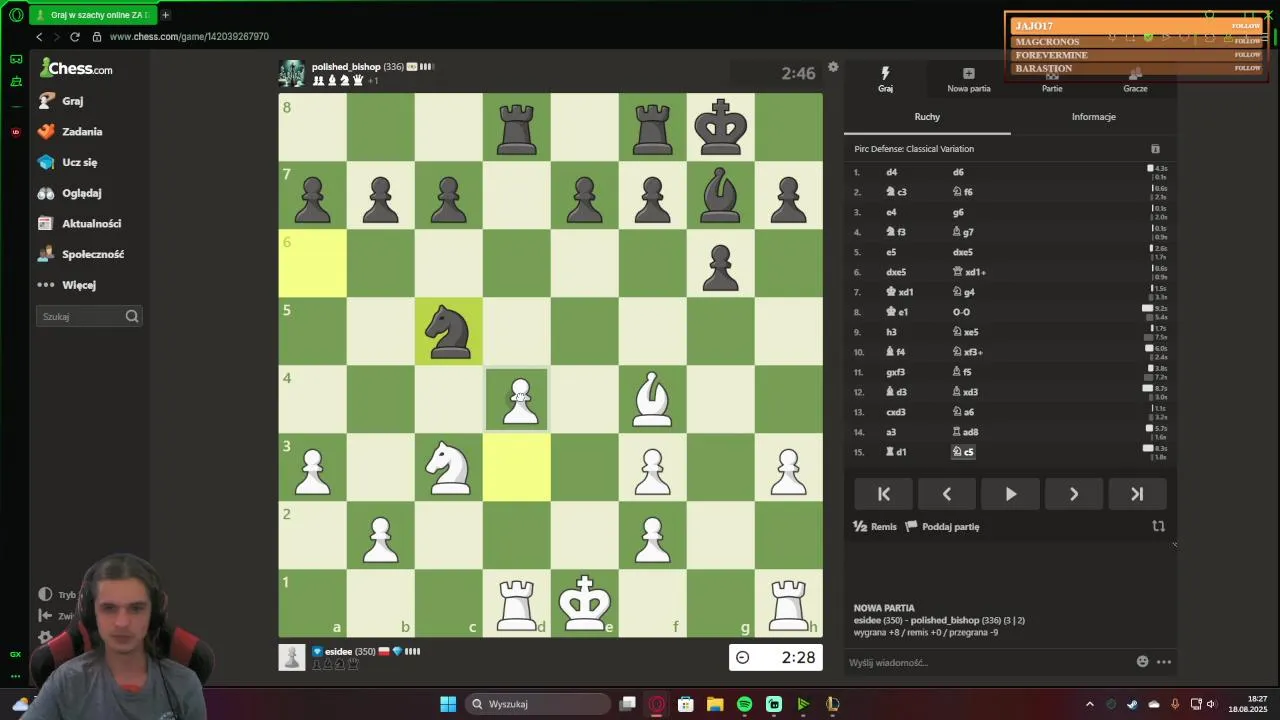Open a new browser tab
Image resolution: width=1280 pixels, height=720 pixels.
tap(165, 15)
